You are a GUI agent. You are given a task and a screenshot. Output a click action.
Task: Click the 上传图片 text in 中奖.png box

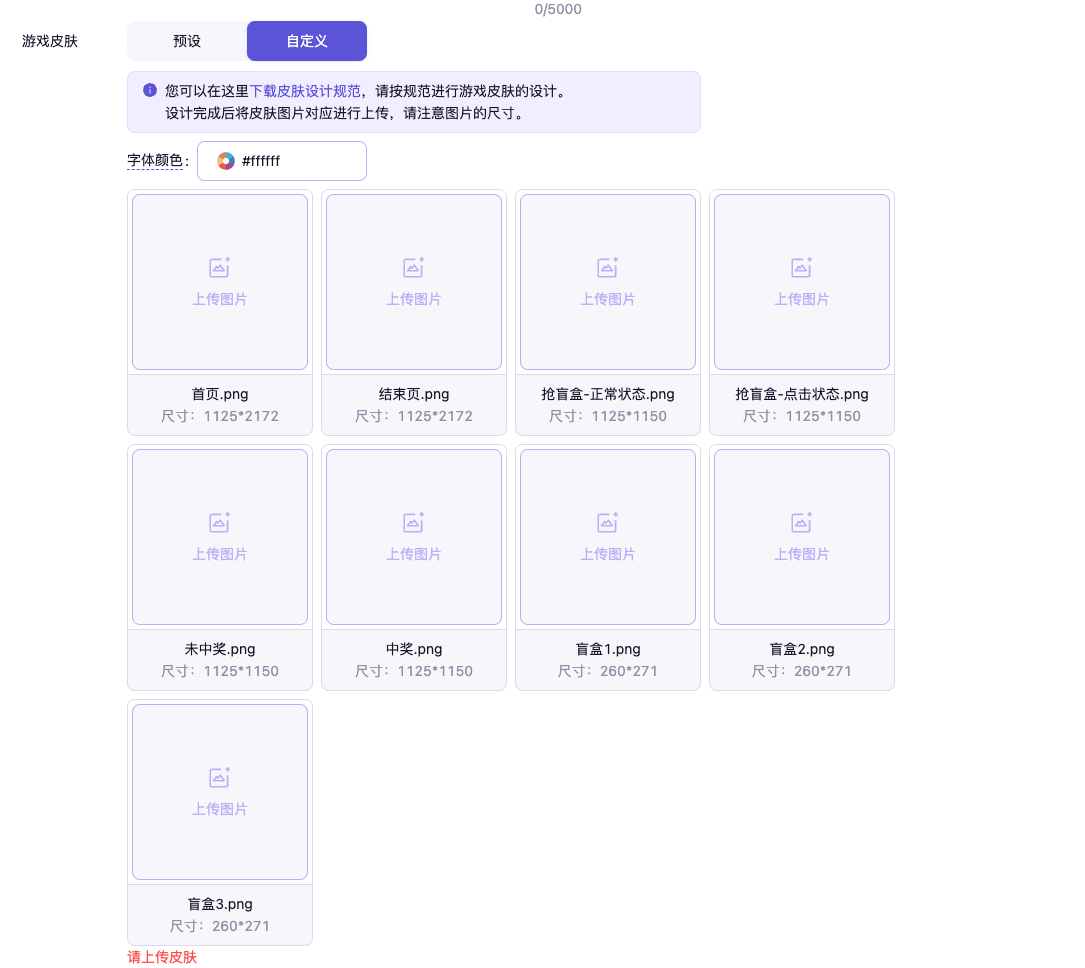click(x=414, y=554)
